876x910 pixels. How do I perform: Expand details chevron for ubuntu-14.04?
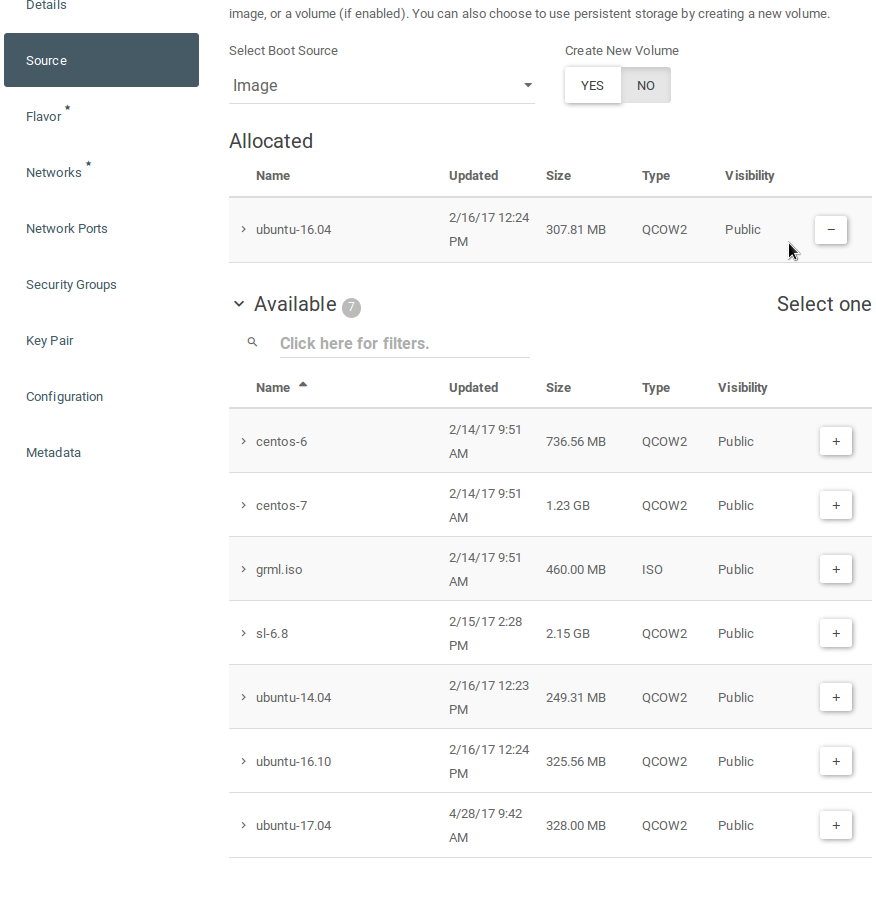(x=243, y=698)
